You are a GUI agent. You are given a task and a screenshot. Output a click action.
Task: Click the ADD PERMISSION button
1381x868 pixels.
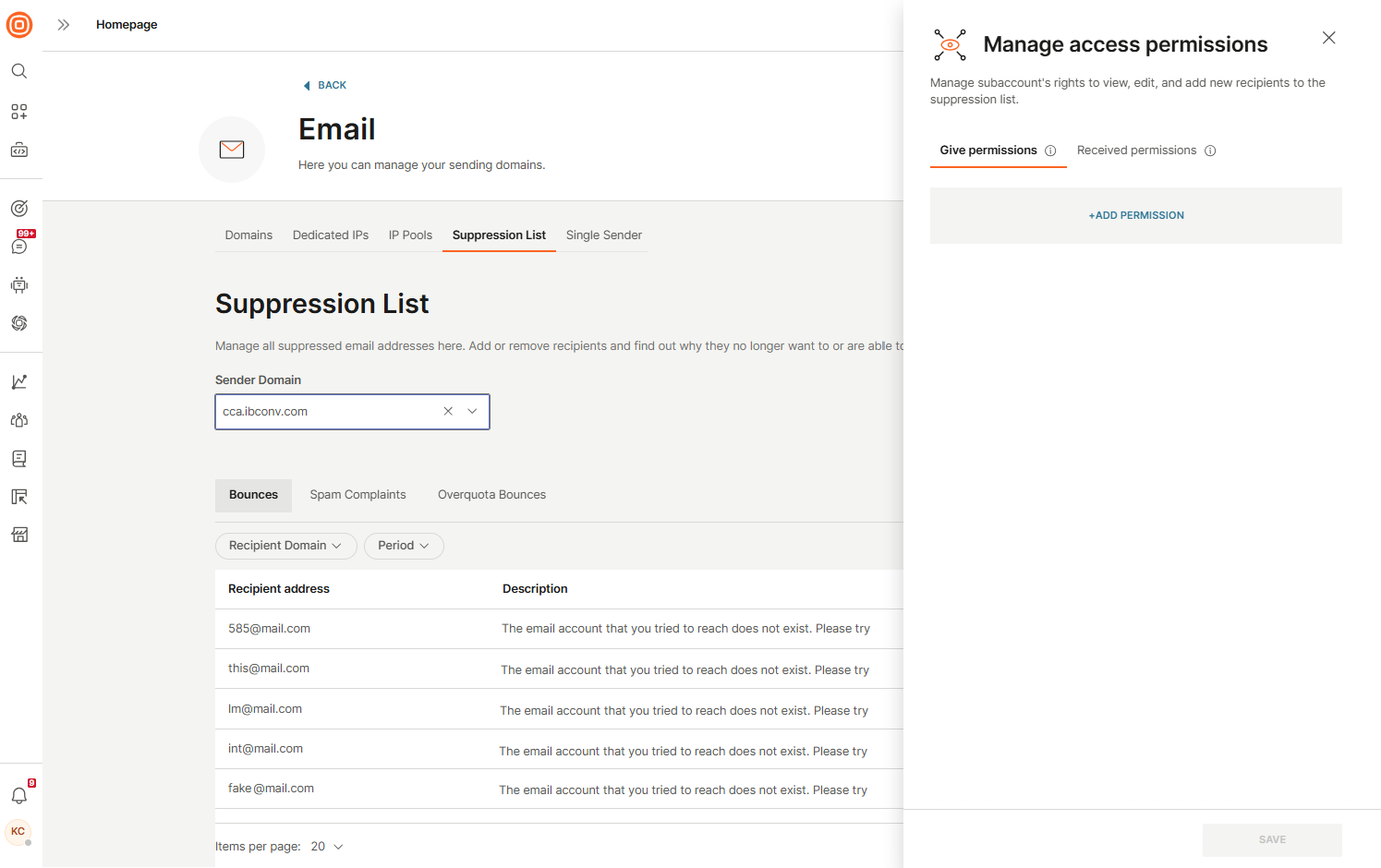point(1135,215)
